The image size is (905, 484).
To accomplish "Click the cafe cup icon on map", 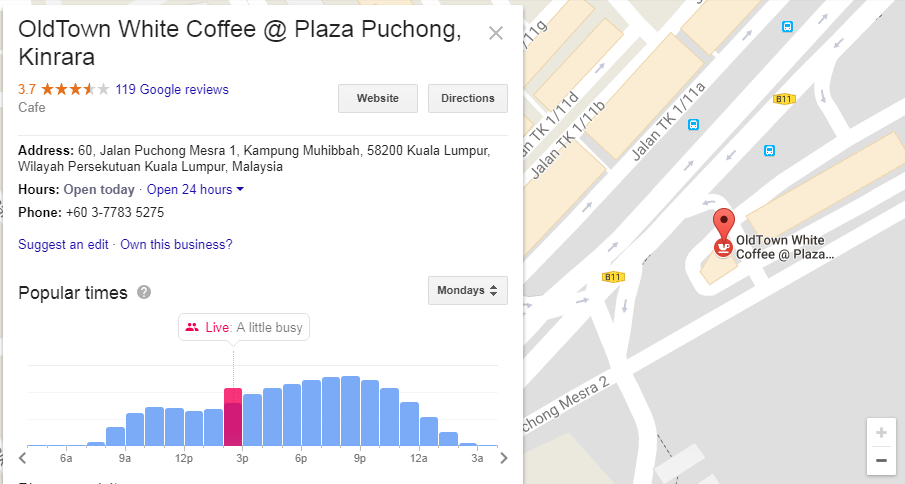I will [x=721, y=247].
